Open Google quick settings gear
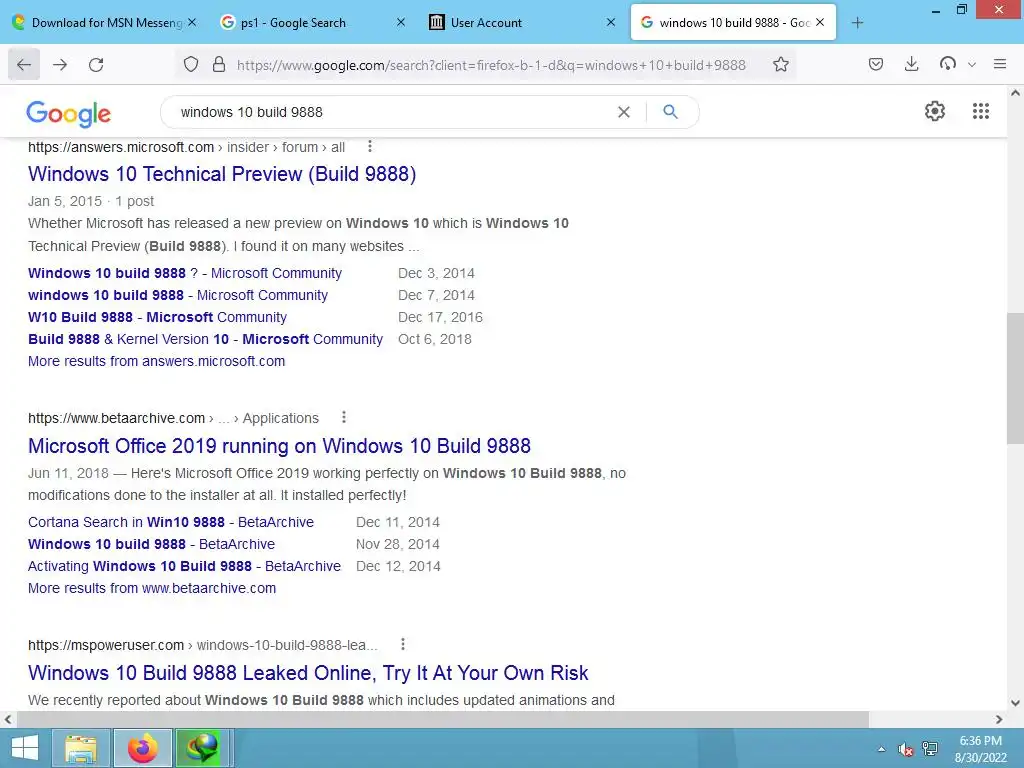Viewport: 1024px width, 768px height. tap(935, 111)
